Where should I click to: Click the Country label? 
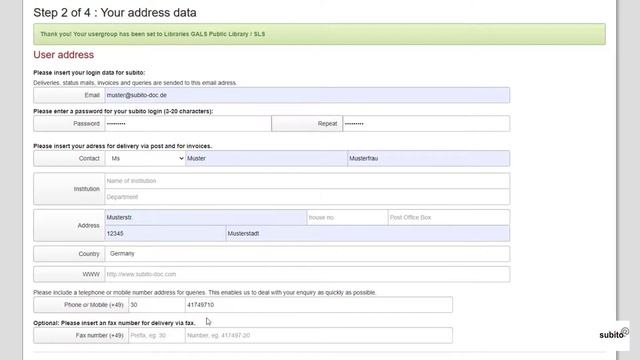coord(69,254)
